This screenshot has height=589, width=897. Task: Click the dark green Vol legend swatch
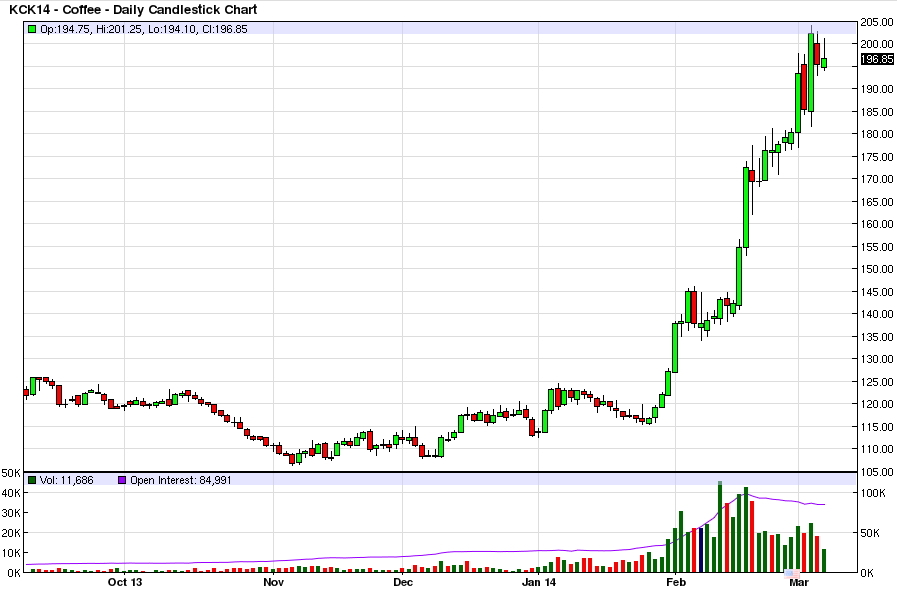tap(32, 480)
